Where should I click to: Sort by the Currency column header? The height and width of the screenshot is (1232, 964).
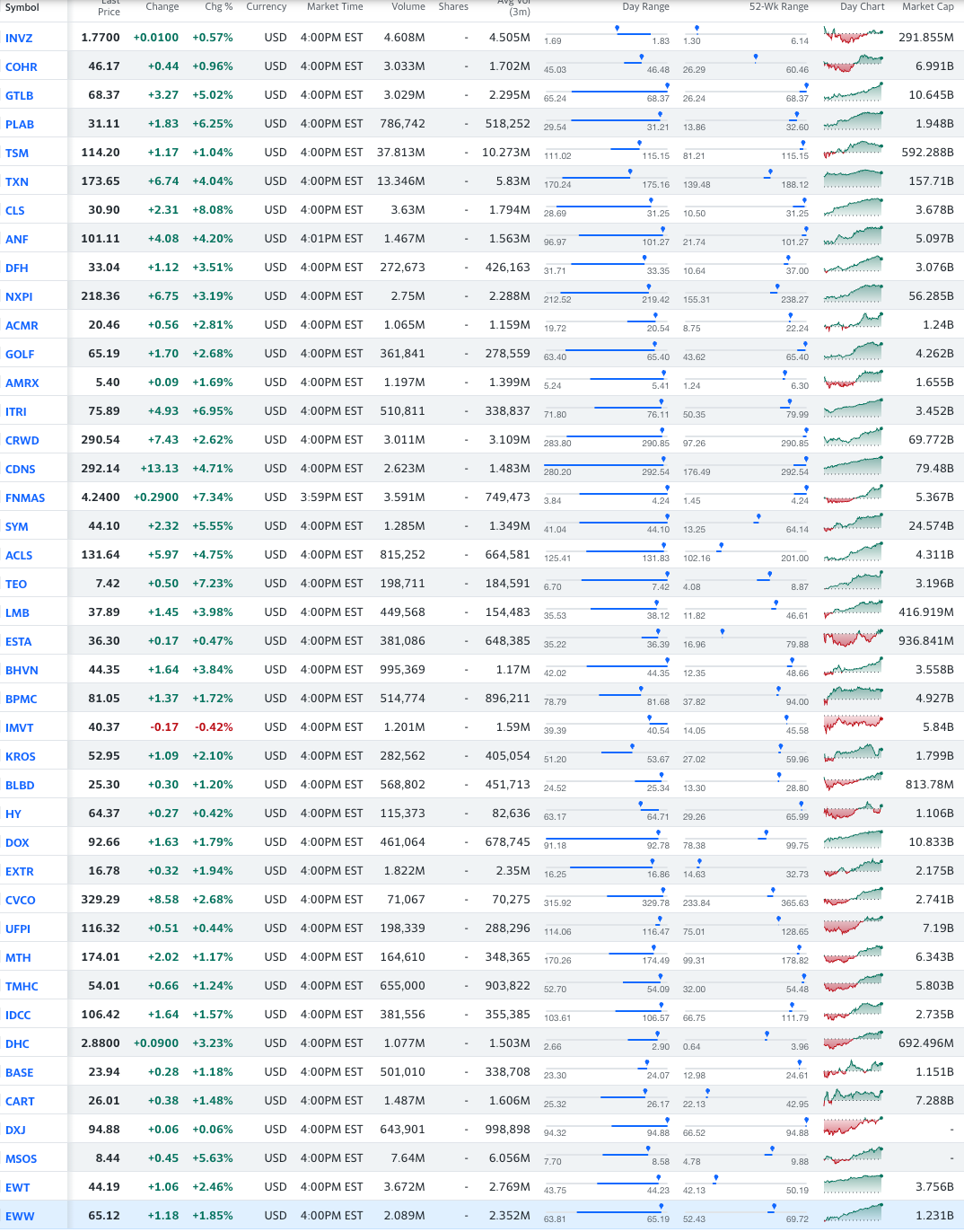(x=267, y=6)
